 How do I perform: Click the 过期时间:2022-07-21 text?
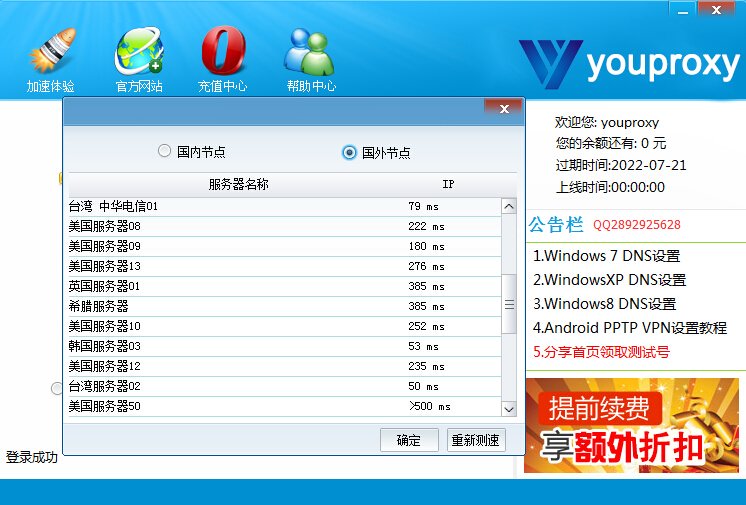point(621,165)
